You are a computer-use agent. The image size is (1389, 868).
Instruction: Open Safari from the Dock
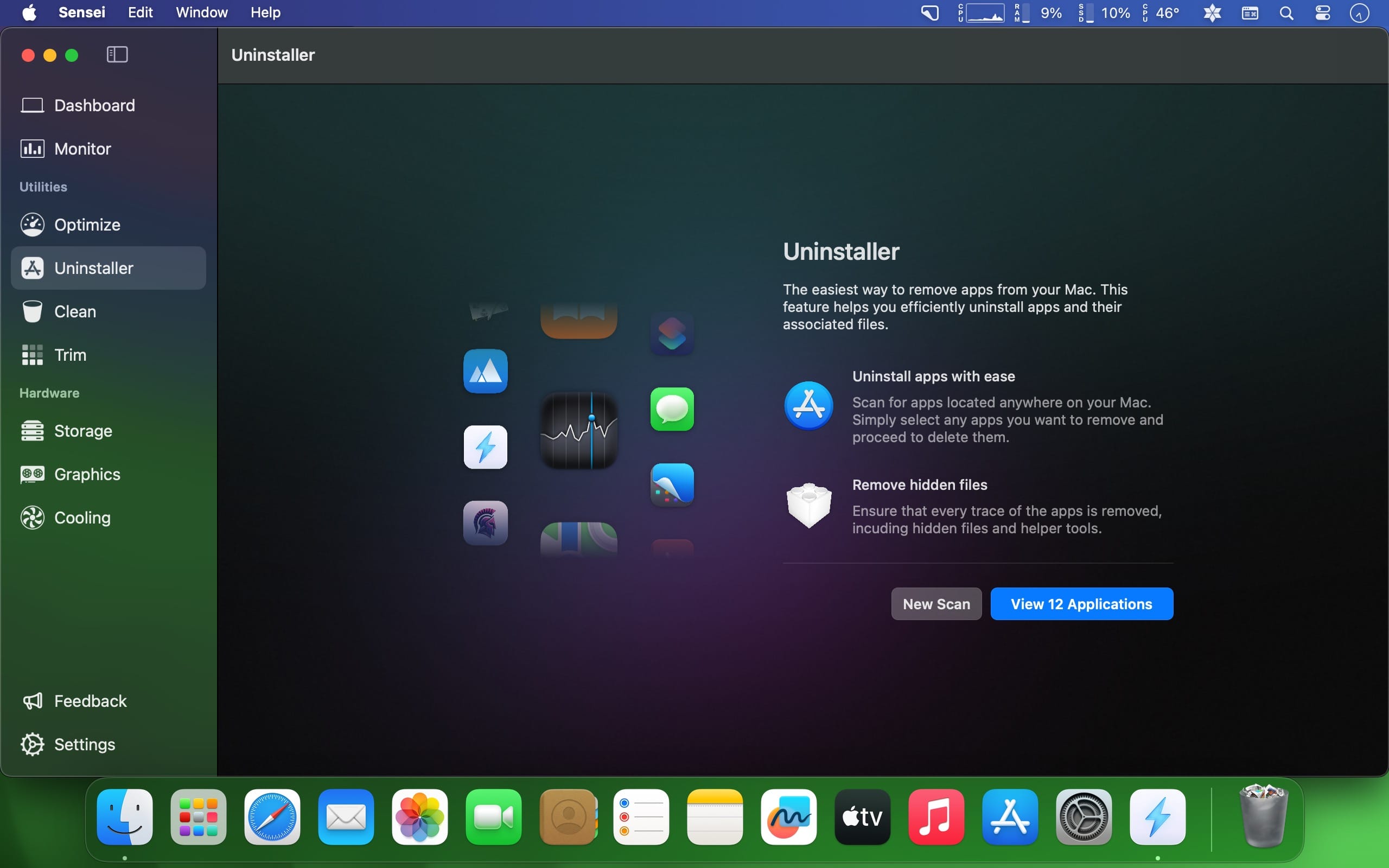click(x=272, y=817)
